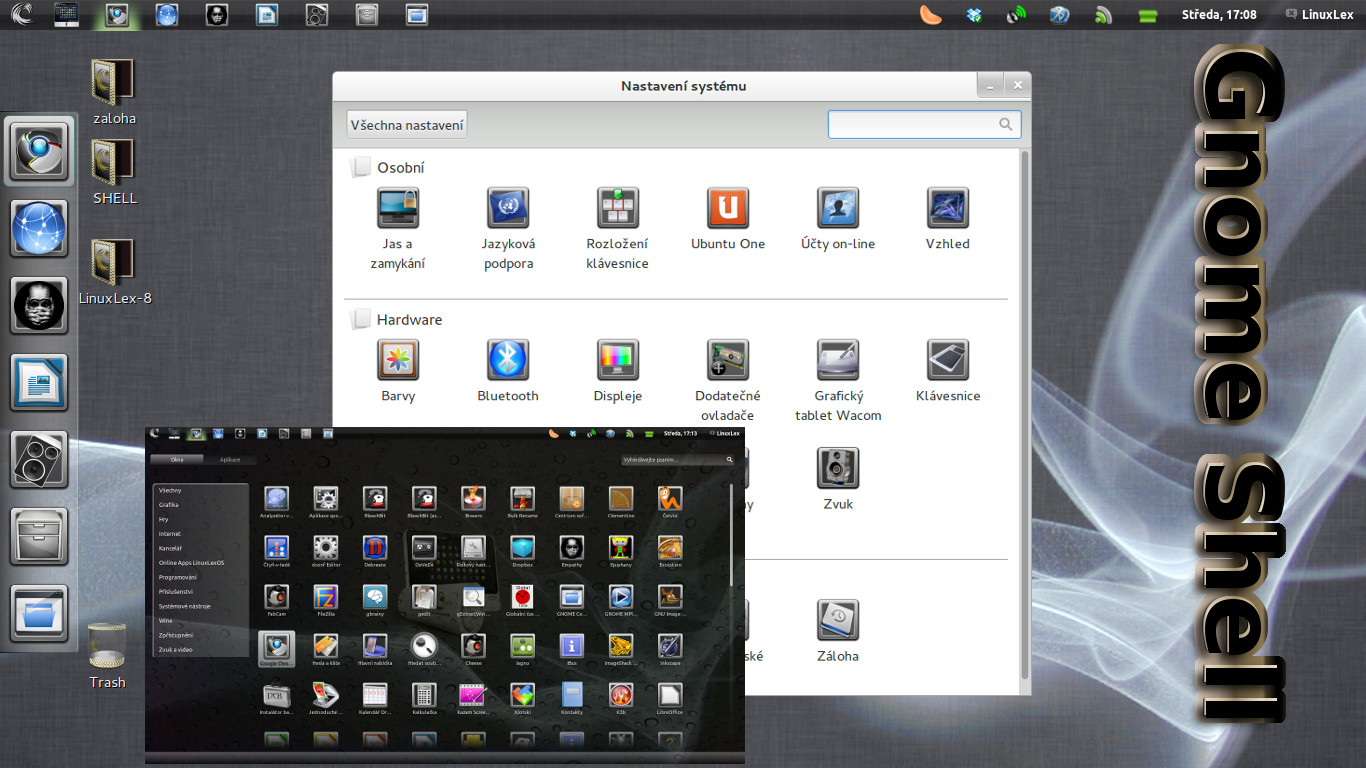
Task: Open Bluetooth in Nastavení systému
Action: [508, 371]
